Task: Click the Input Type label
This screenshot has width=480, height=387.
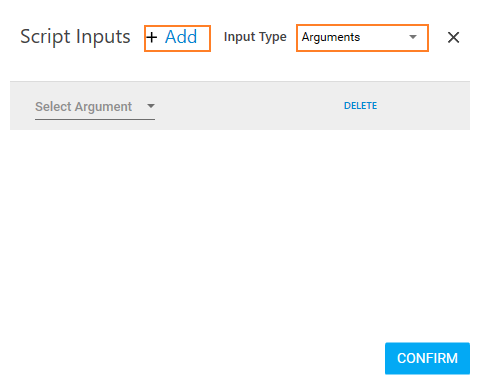Action: (x=255, y=37)
